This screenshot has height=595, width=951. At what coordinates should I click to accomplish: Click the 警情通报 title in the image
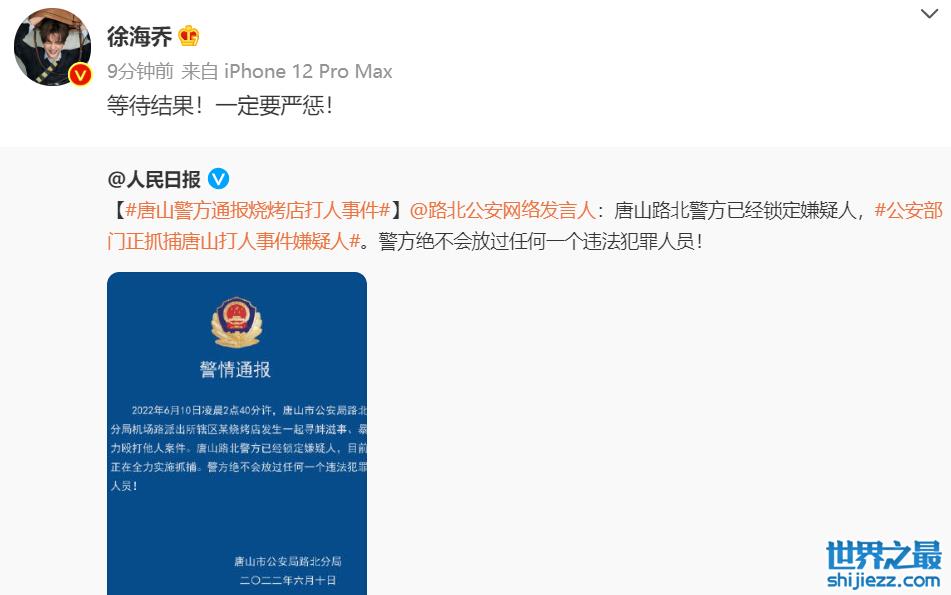235,369
